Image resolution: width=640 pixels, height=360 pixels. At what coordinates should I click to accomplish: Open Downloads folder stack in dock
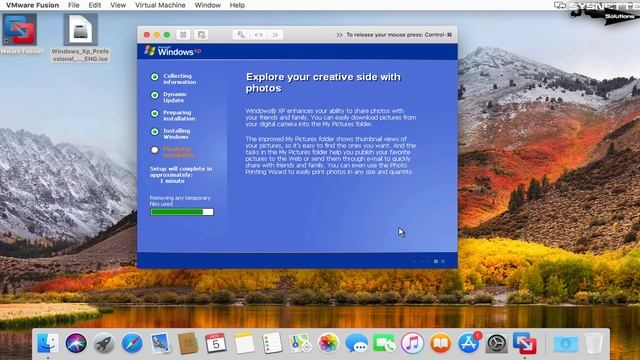[x=566, y=344]
